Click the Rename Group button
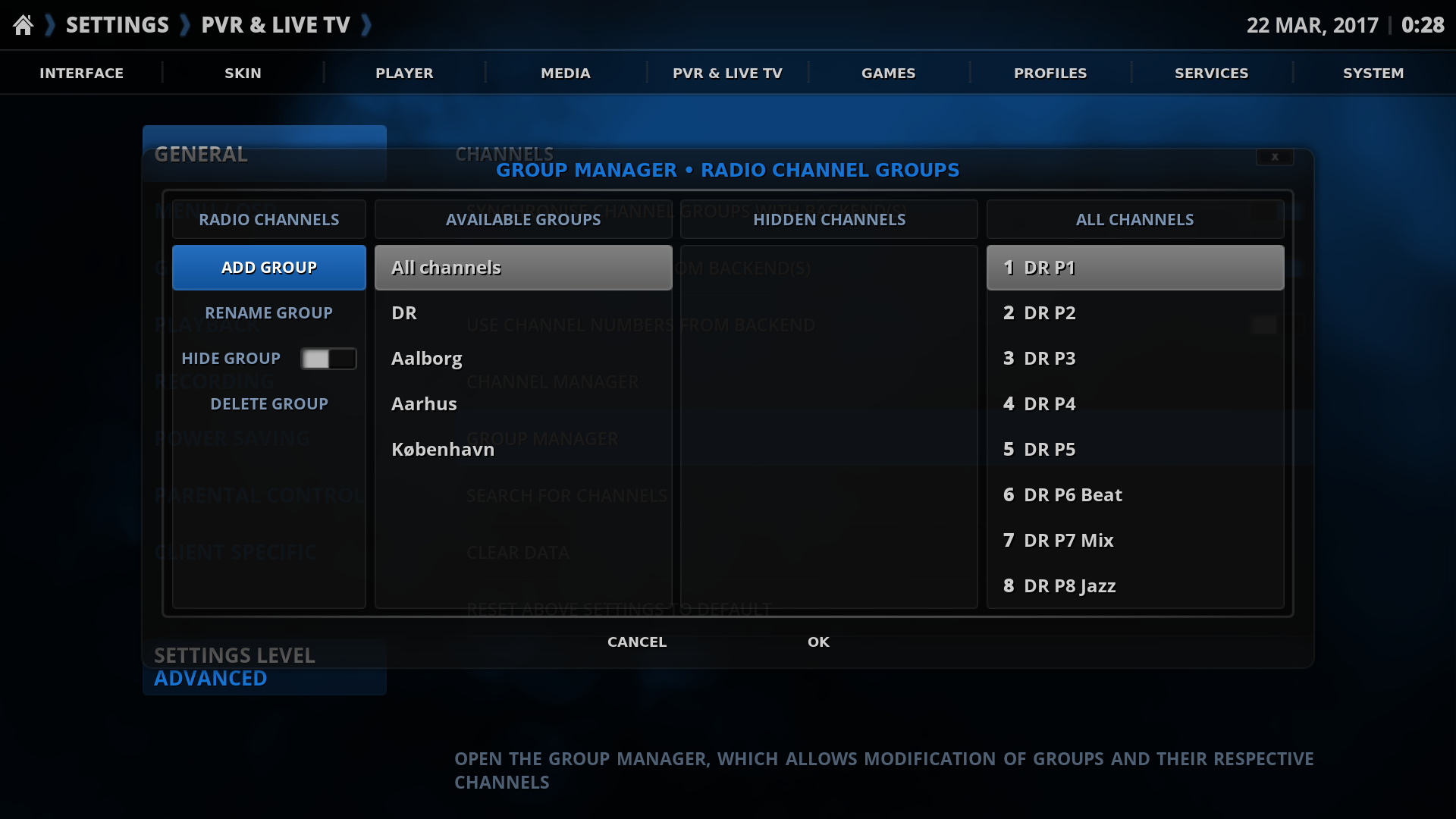The image size is (1456, 819). [269, 313]
